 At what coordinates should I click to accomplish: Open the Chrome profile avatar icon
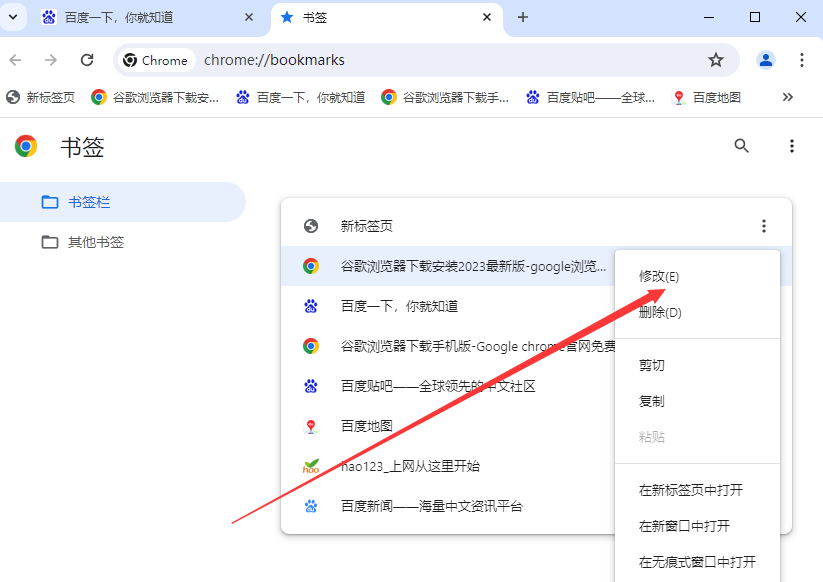(766, 60)
